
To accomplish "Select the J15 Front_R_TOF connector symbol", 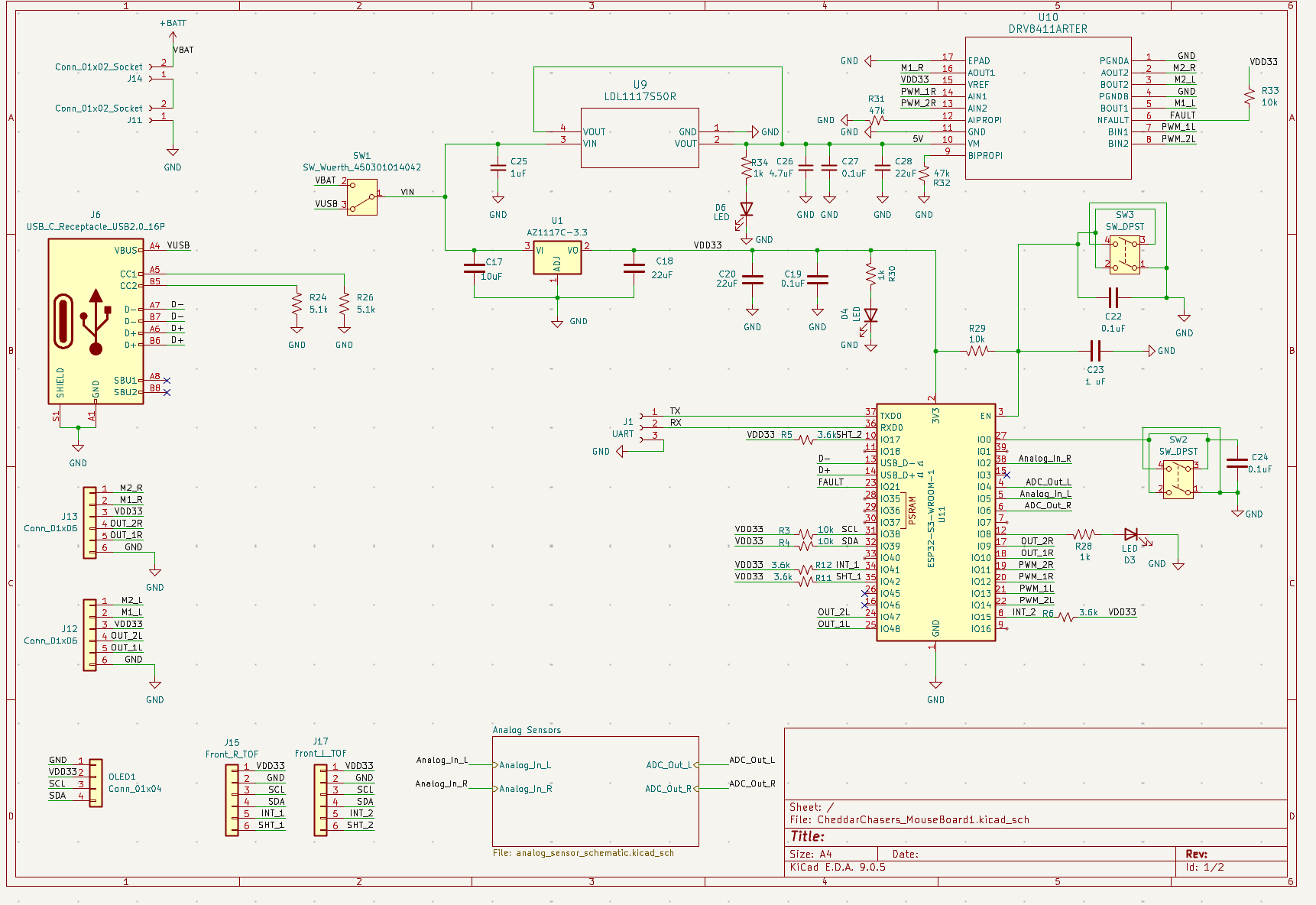I will [232, 800].
